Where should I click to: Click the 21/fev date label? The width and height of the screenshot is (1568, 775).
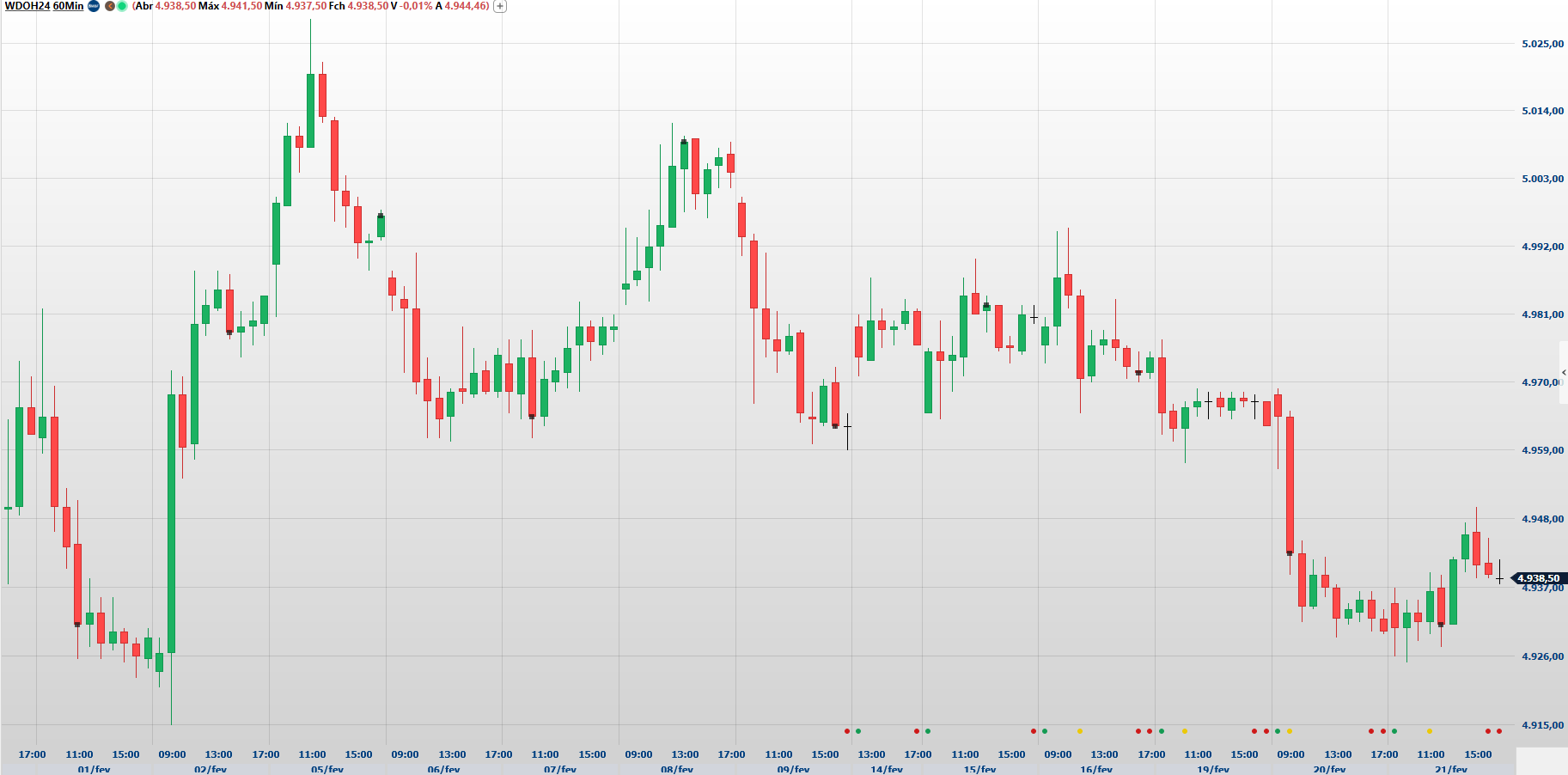coord(1451,769)
